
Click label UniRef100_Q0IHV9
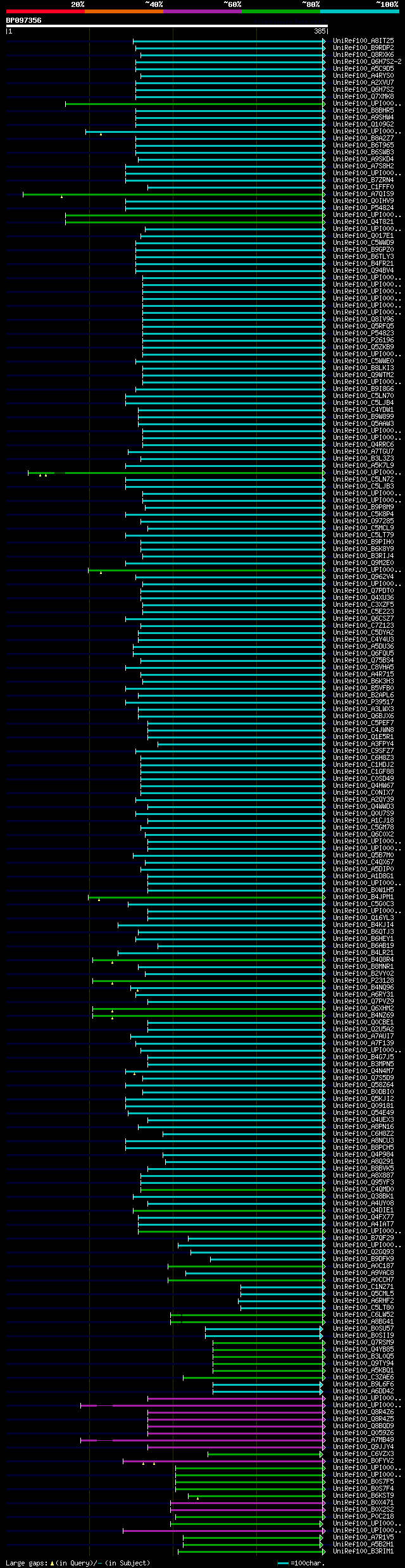[x=363, y=201]
